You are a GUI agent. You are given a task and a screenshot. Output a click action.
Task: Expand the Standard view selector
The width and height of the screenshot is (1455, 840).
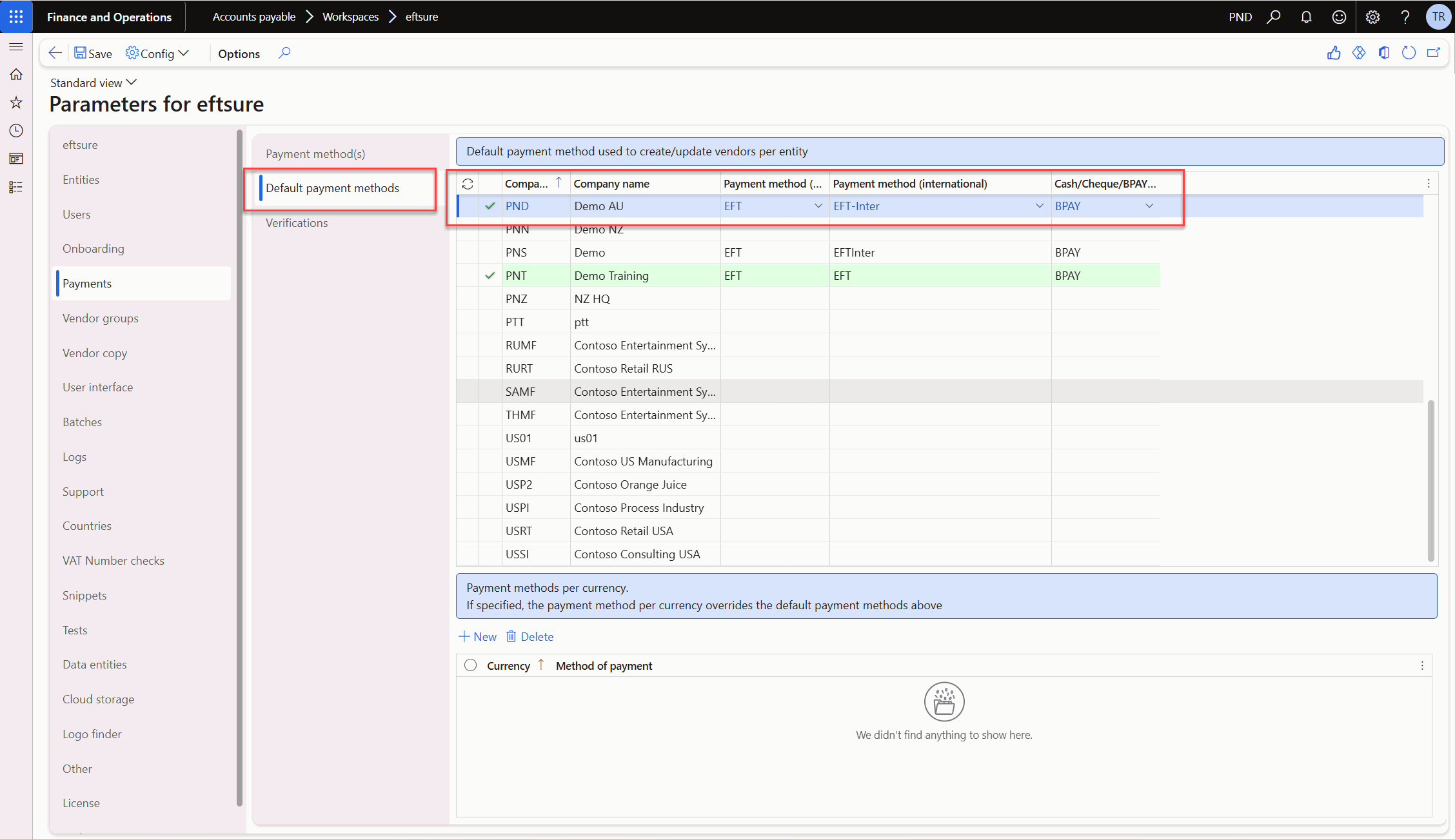pyautogui.click(x=94, y=83)
